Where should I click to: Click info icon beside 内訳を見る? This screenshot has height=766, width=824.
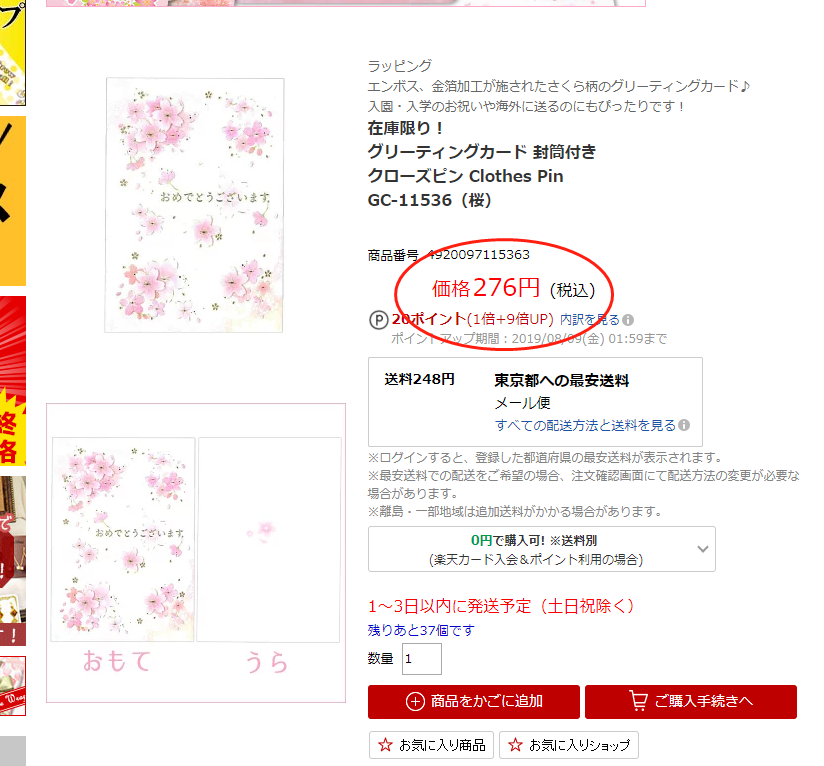coord(628,320)
